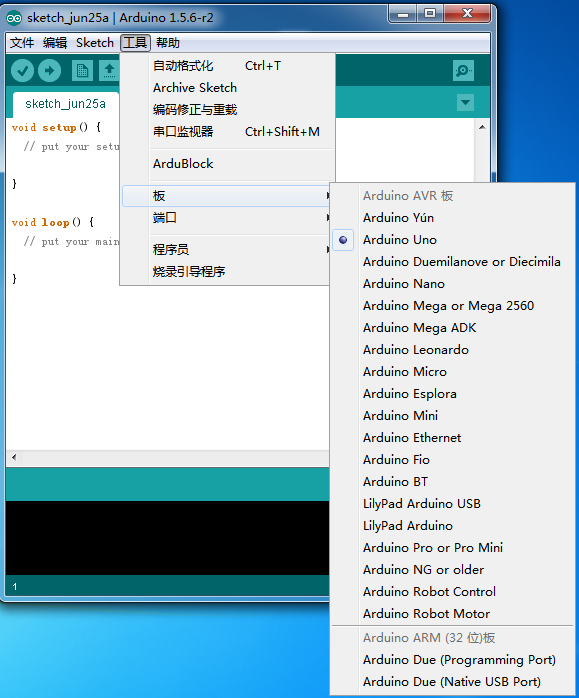
Task: Expand the 板 submenu arrow
Action: [x=328, y=195]
